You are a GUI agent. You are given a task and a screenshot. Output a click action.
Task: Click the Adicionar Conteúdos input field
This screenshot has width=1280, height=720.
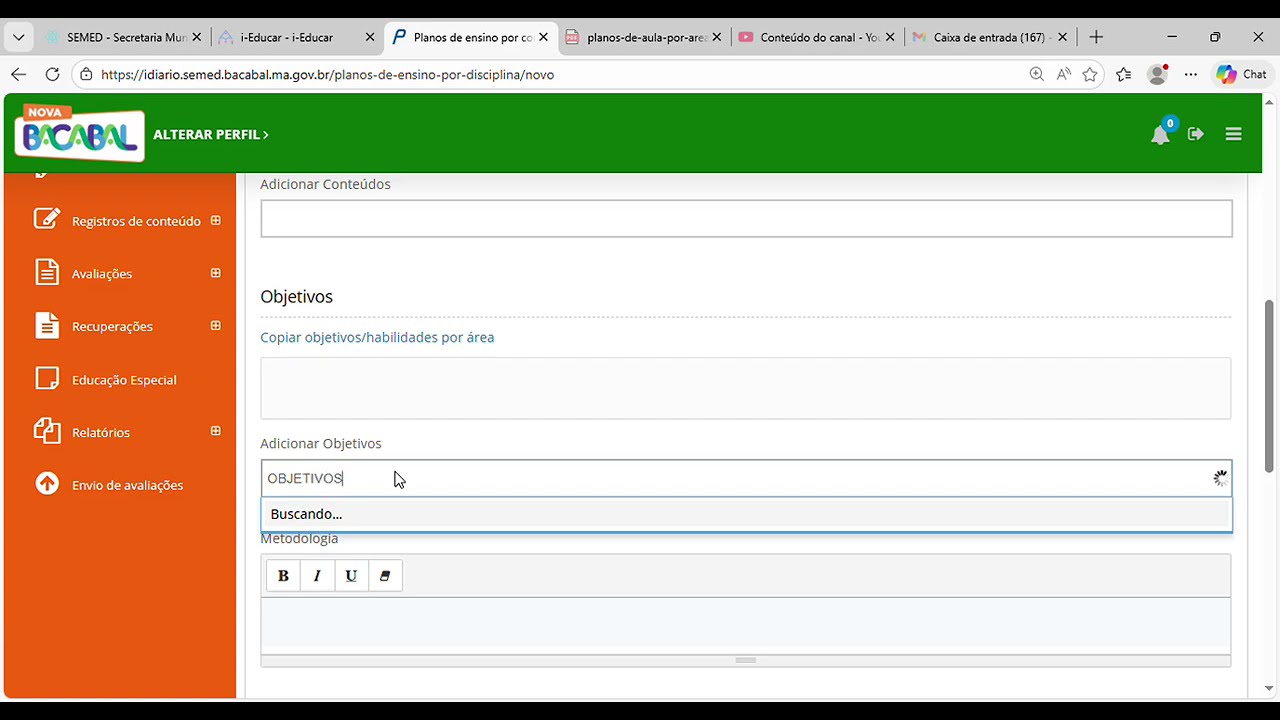coord(746,219)
